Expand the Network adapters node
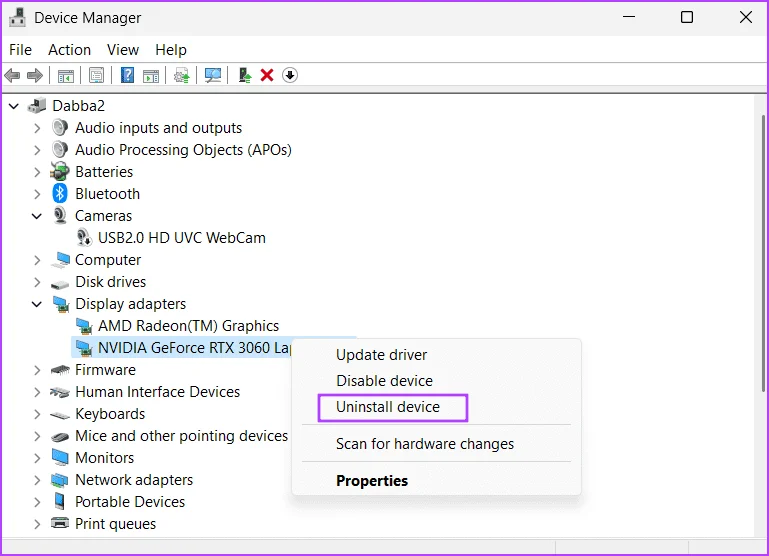Screen dimensions: 769x556 (37, 480)
